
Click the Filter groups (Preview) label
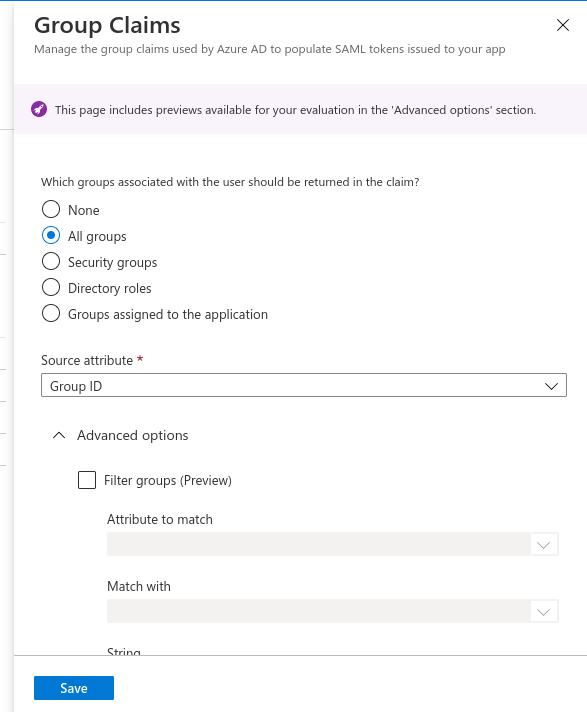click(x=168, y=480)
